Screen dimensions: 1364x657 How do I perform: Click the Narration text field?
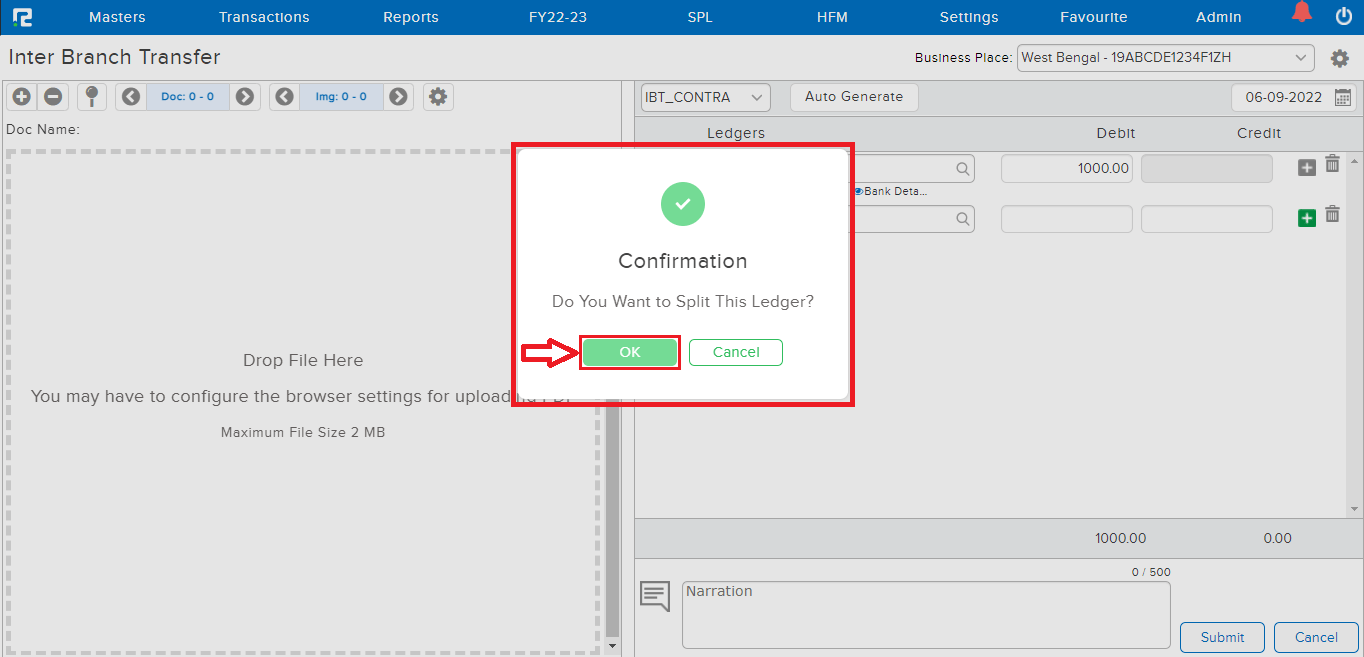coord(925,615)
